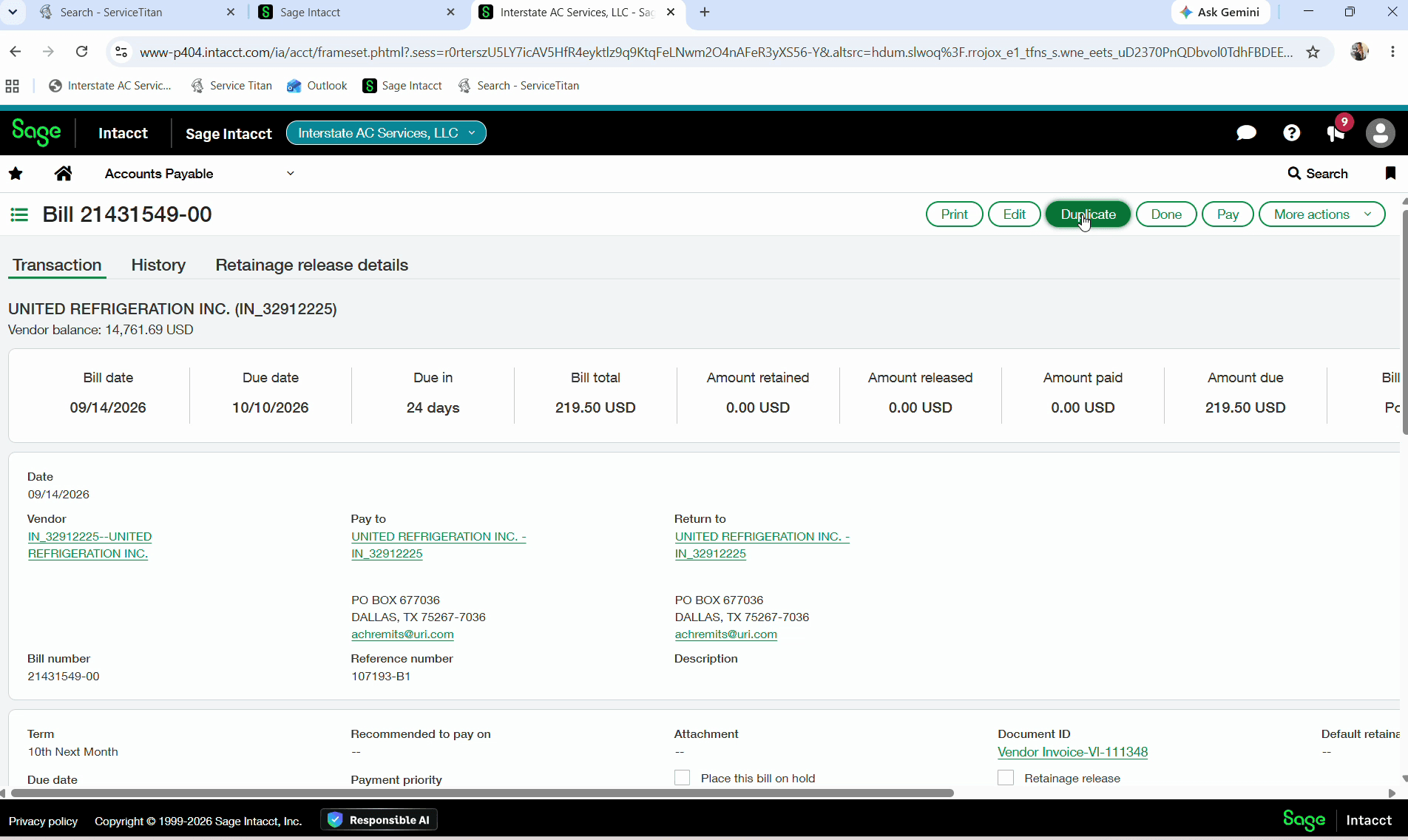Image resolution: width=1408 pixels, height=840 pixels.
Task: Open the Outlook bookmark
Action: 317,86
